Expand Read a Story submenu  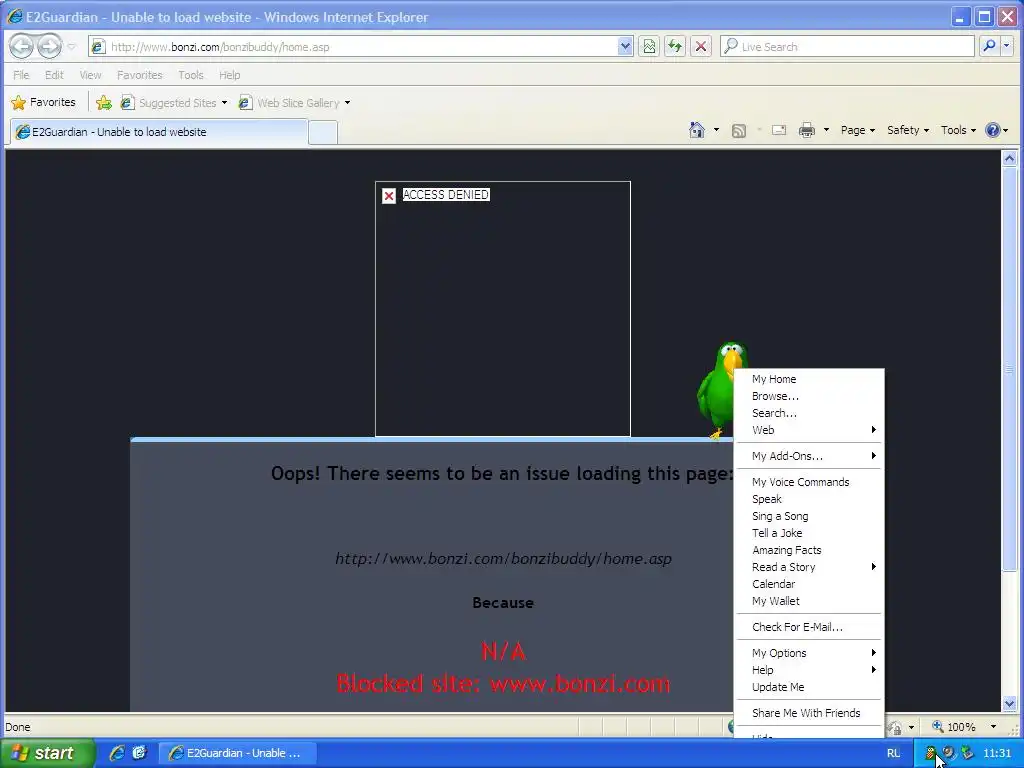pyautogui.click(x=810, y=567)
